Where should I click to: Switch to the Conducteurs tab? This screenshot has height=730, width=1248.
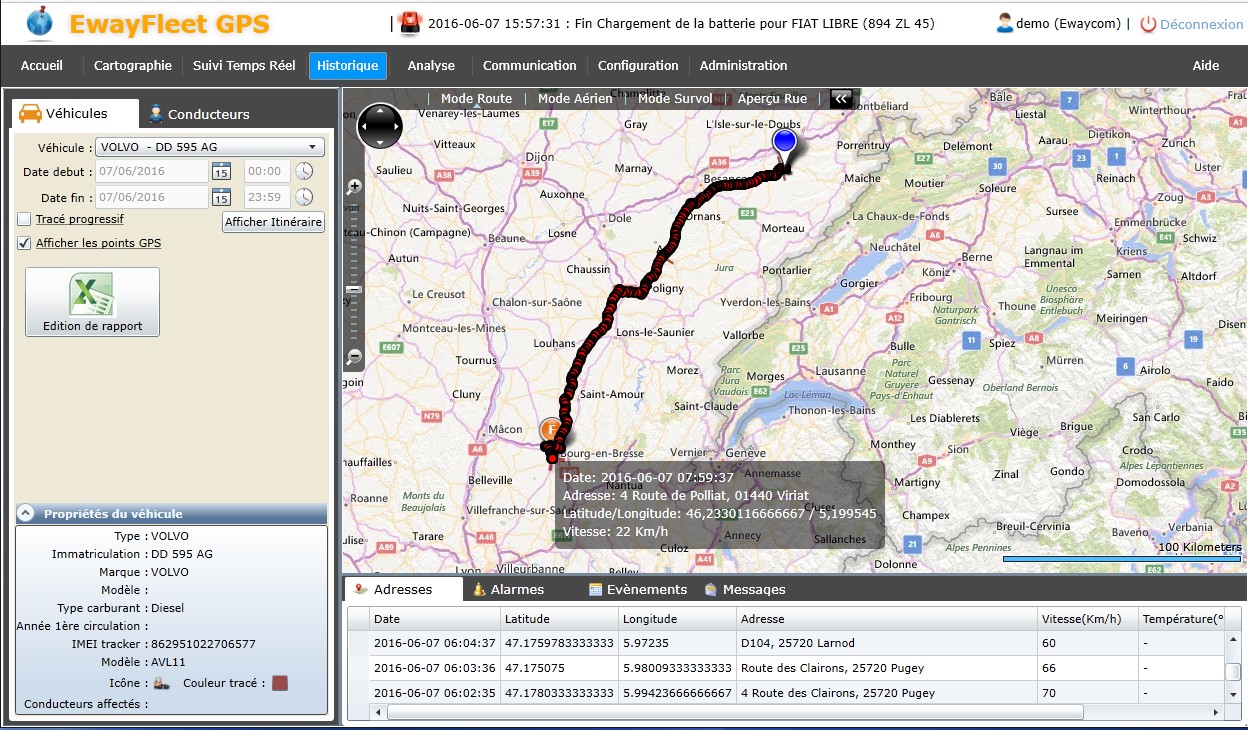(x=199, y=114)
